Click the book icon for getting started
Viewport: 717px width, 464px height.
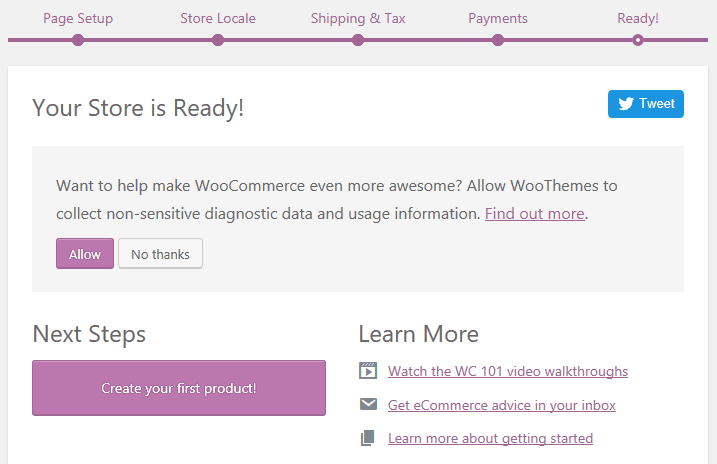[x=368, y=438]
